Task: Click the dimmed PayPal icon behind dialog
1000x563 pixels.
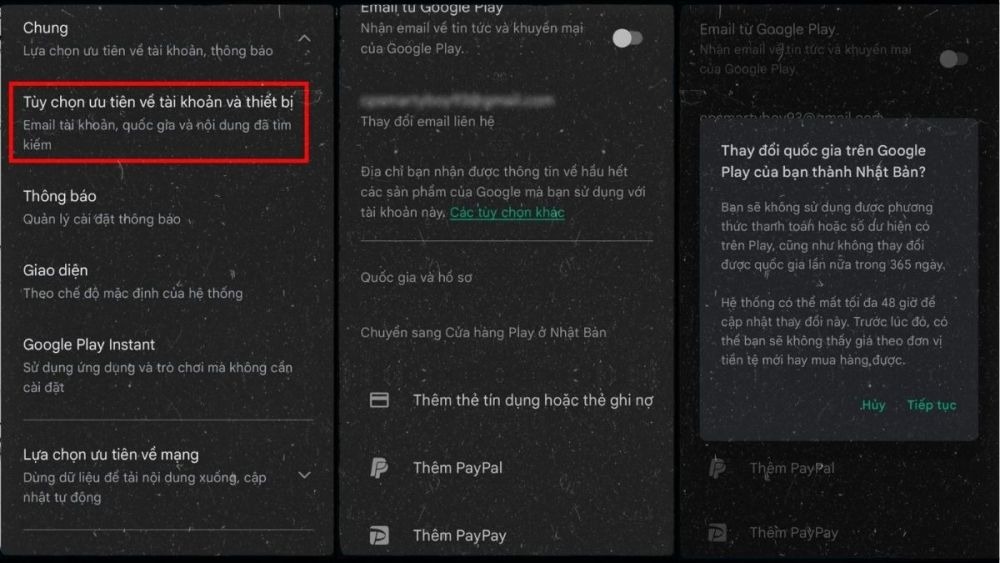Action: click(x=717, y=468)
